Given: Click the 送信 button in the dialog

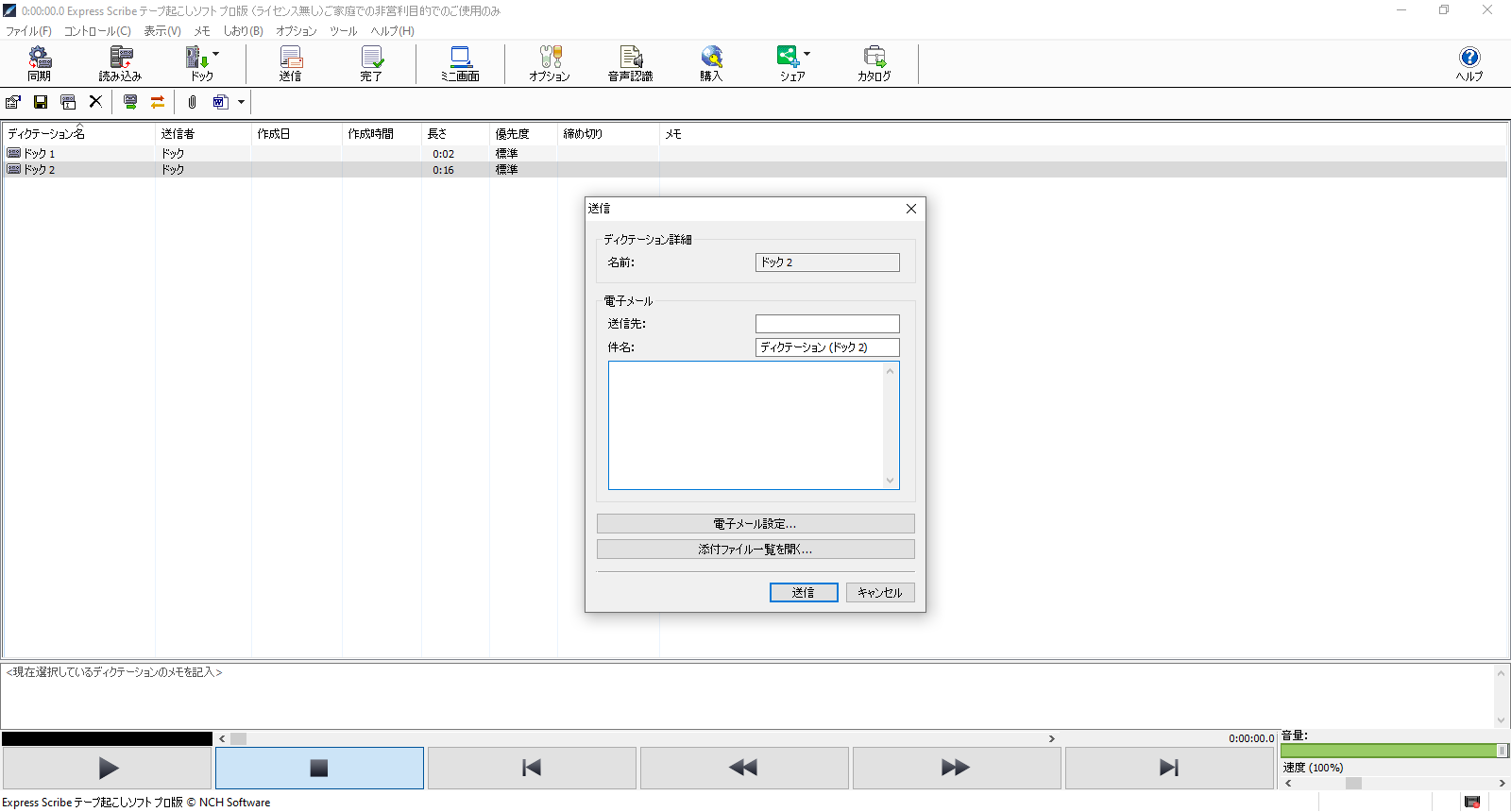Looking at the screenshot, I should [804, 592].
